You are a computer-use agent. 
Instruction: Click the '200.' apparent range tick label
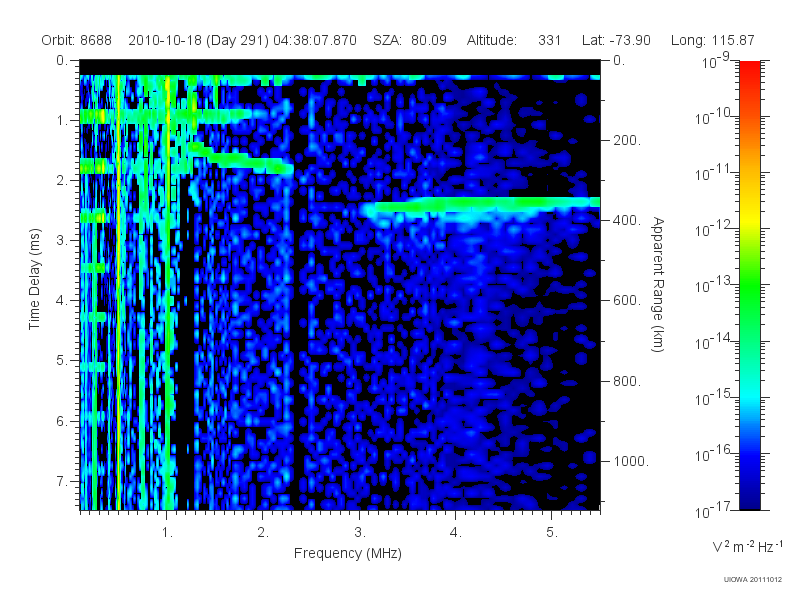coord(627,140)
